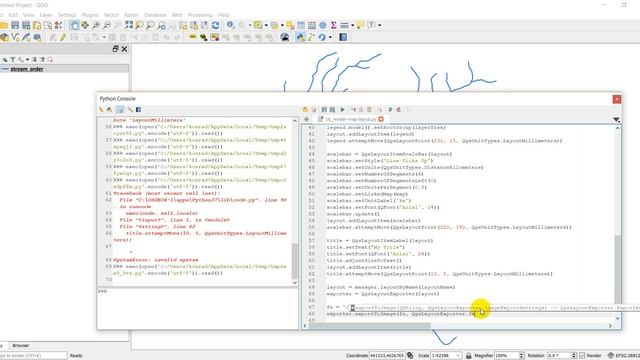The image size is (640, 360).
Task: Select the Pan Map hand tool
Action: point(74,25)
